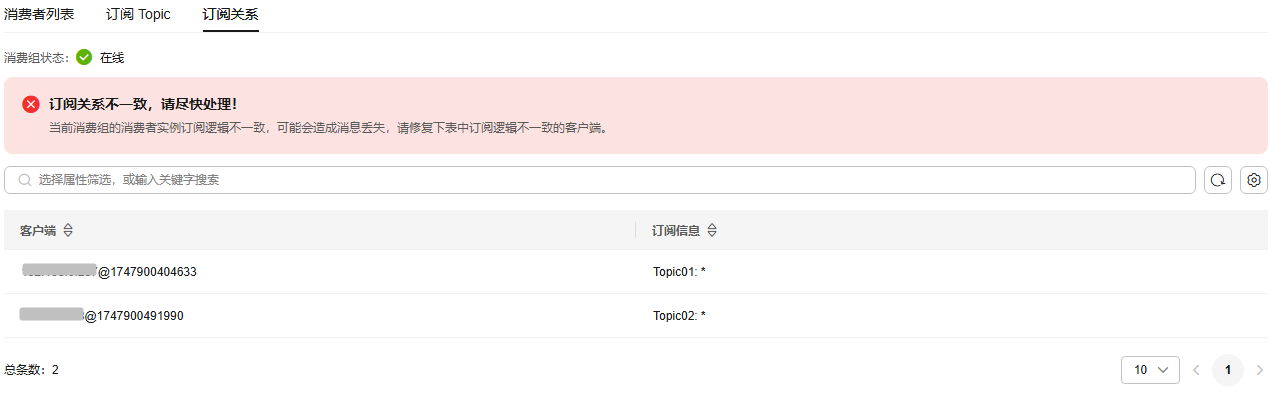
Task: Click page number 1 button
Action: point(1228,370)
